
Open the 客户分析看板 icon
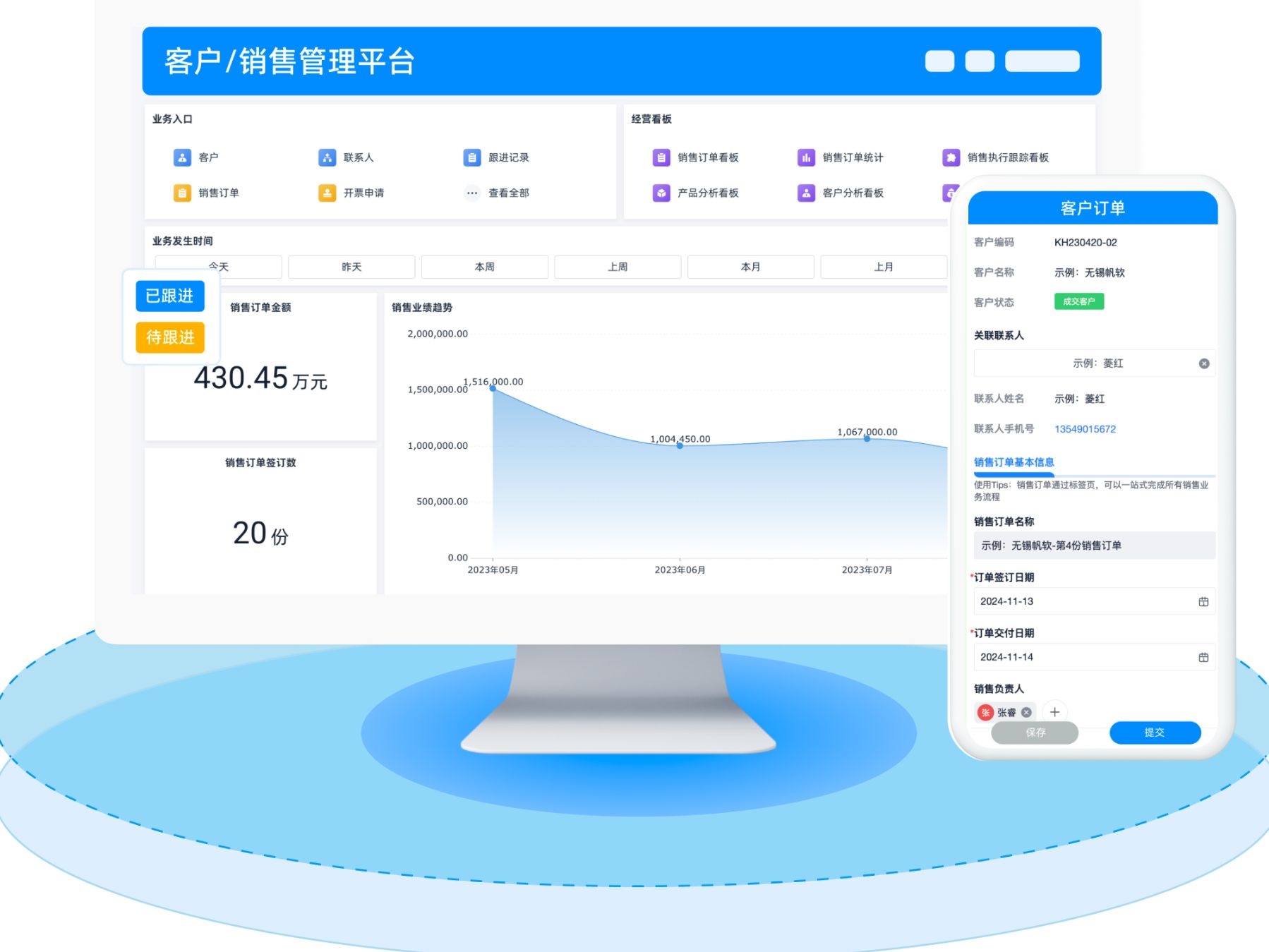[806, 193]
